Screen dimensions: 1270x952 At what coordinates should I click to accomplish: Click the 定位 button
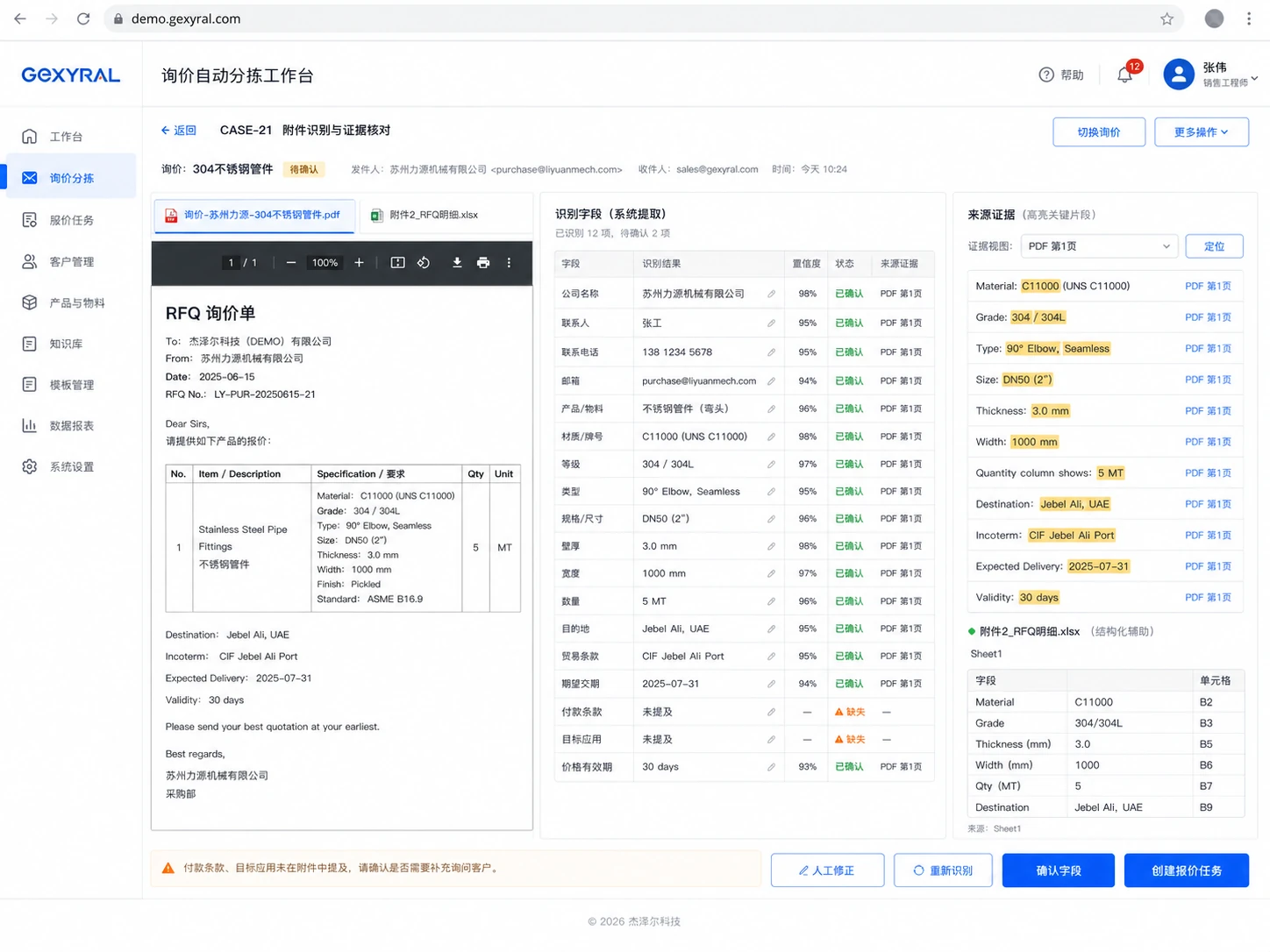coord(1214,246)
